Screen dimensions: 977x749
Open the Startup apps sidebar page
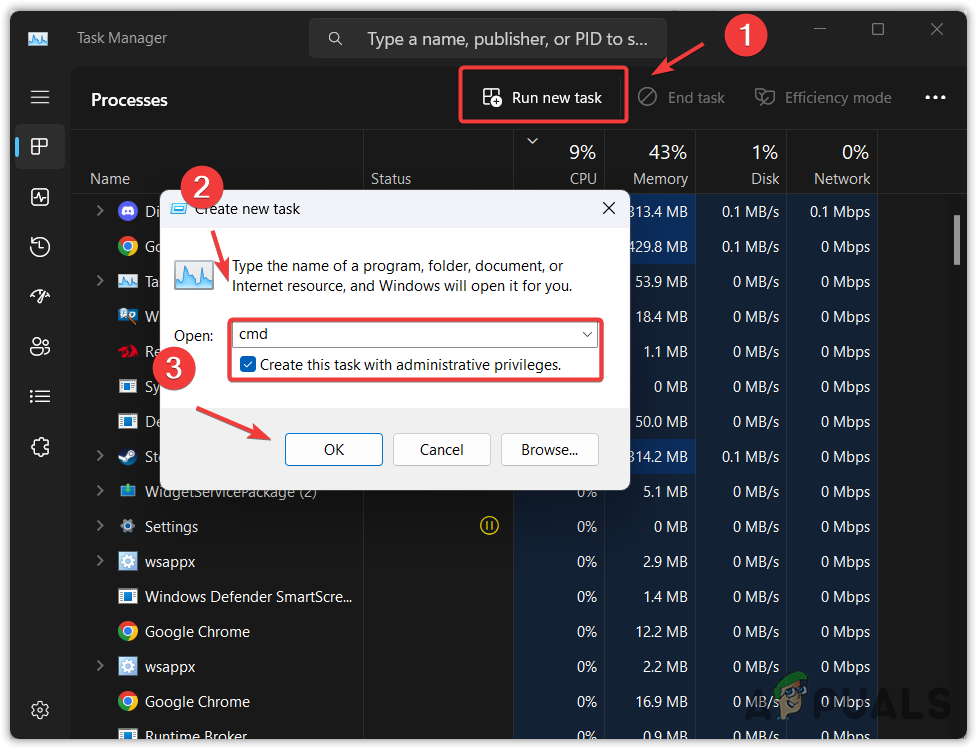point(40,297)
